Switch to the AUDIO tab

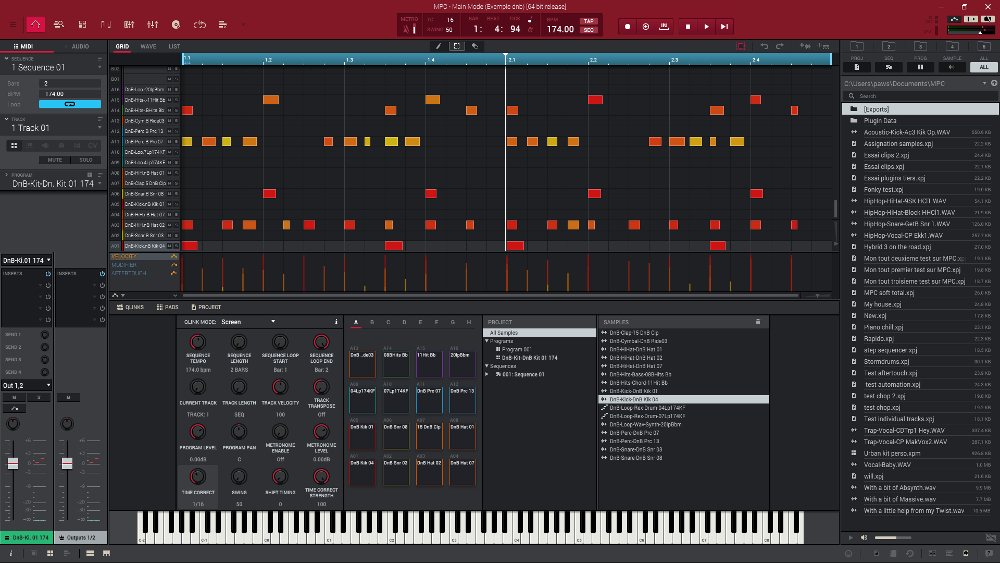point(80,47)
